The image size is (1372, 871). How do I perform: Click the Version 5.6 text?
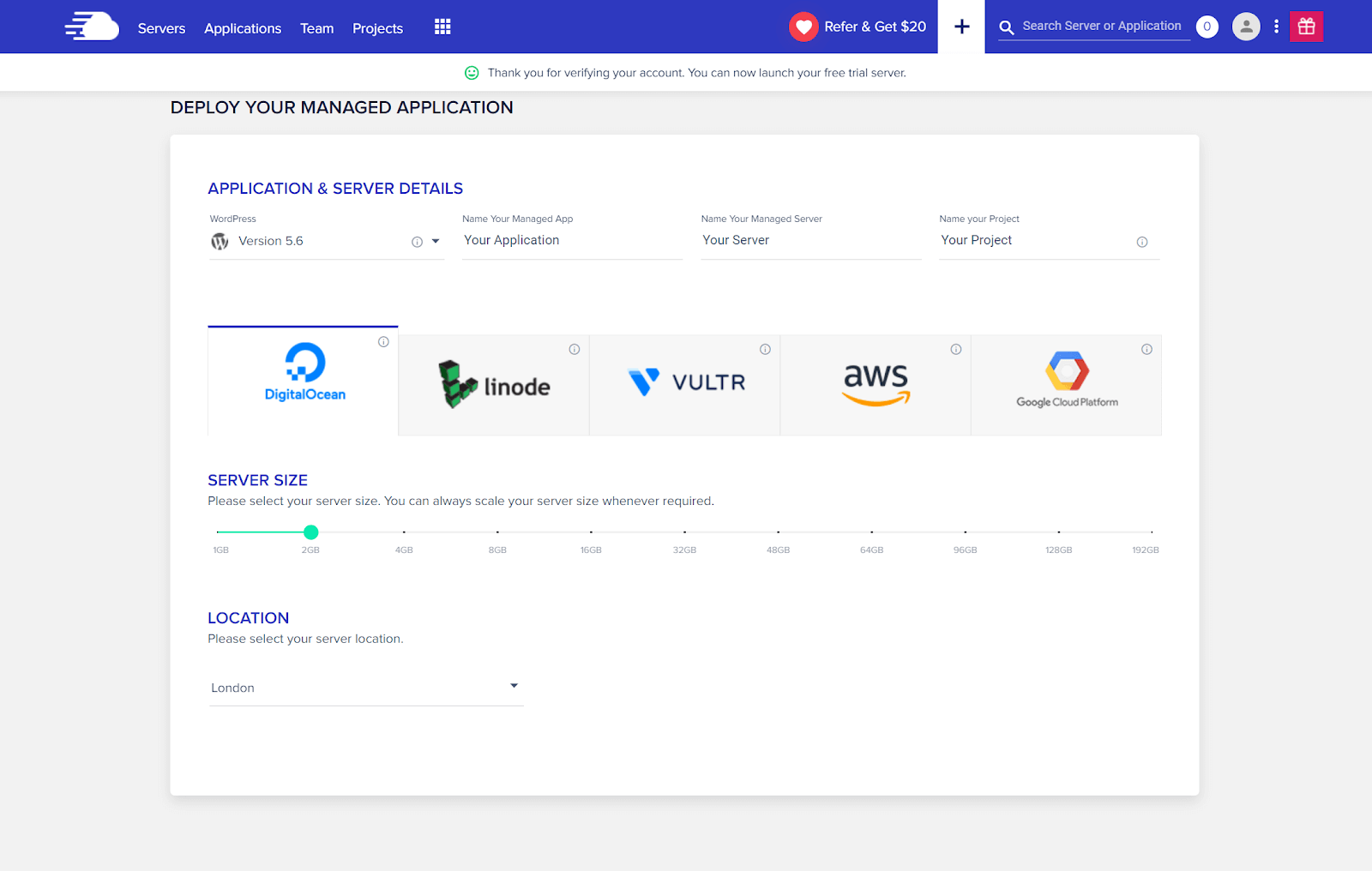[271, 241]
